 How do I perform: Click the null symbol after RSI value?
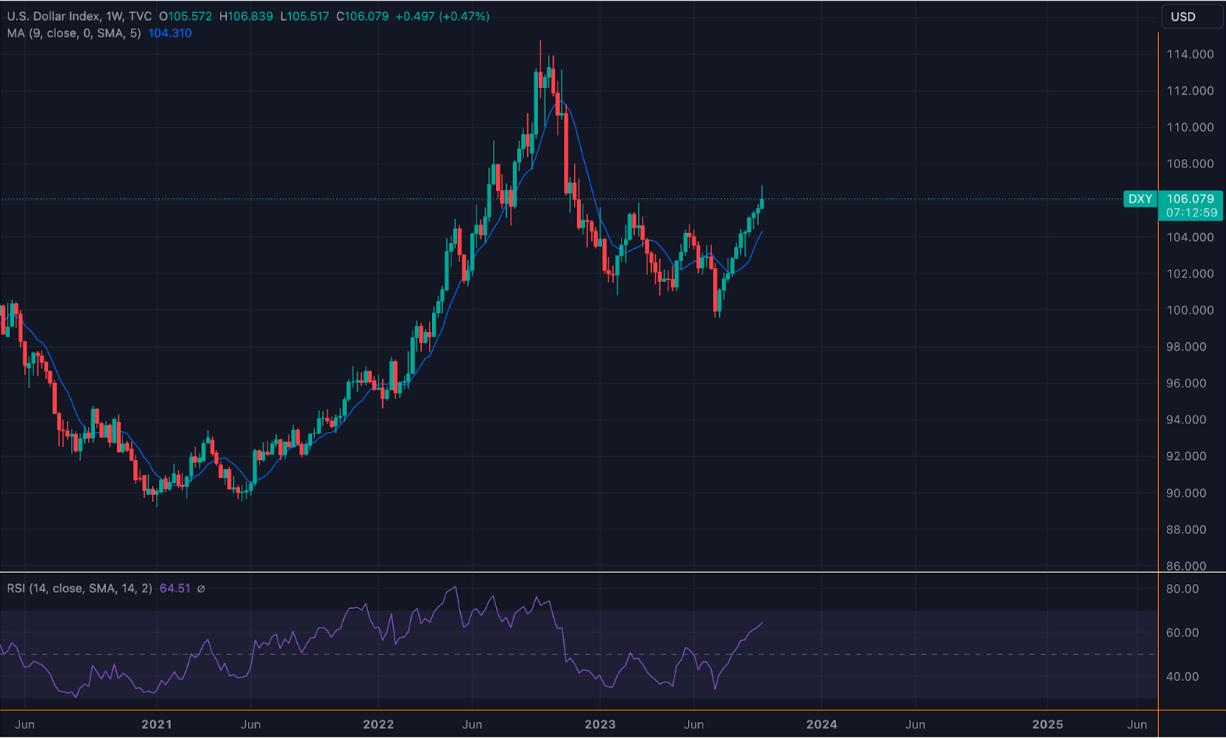[200, 589]
